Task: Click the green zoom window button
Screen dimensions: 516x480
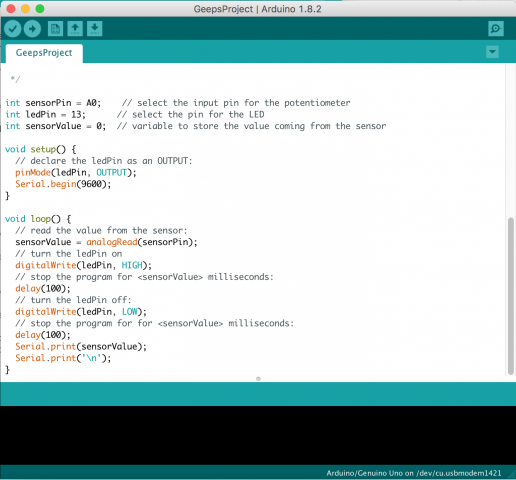Action: (x=40, y=9)
